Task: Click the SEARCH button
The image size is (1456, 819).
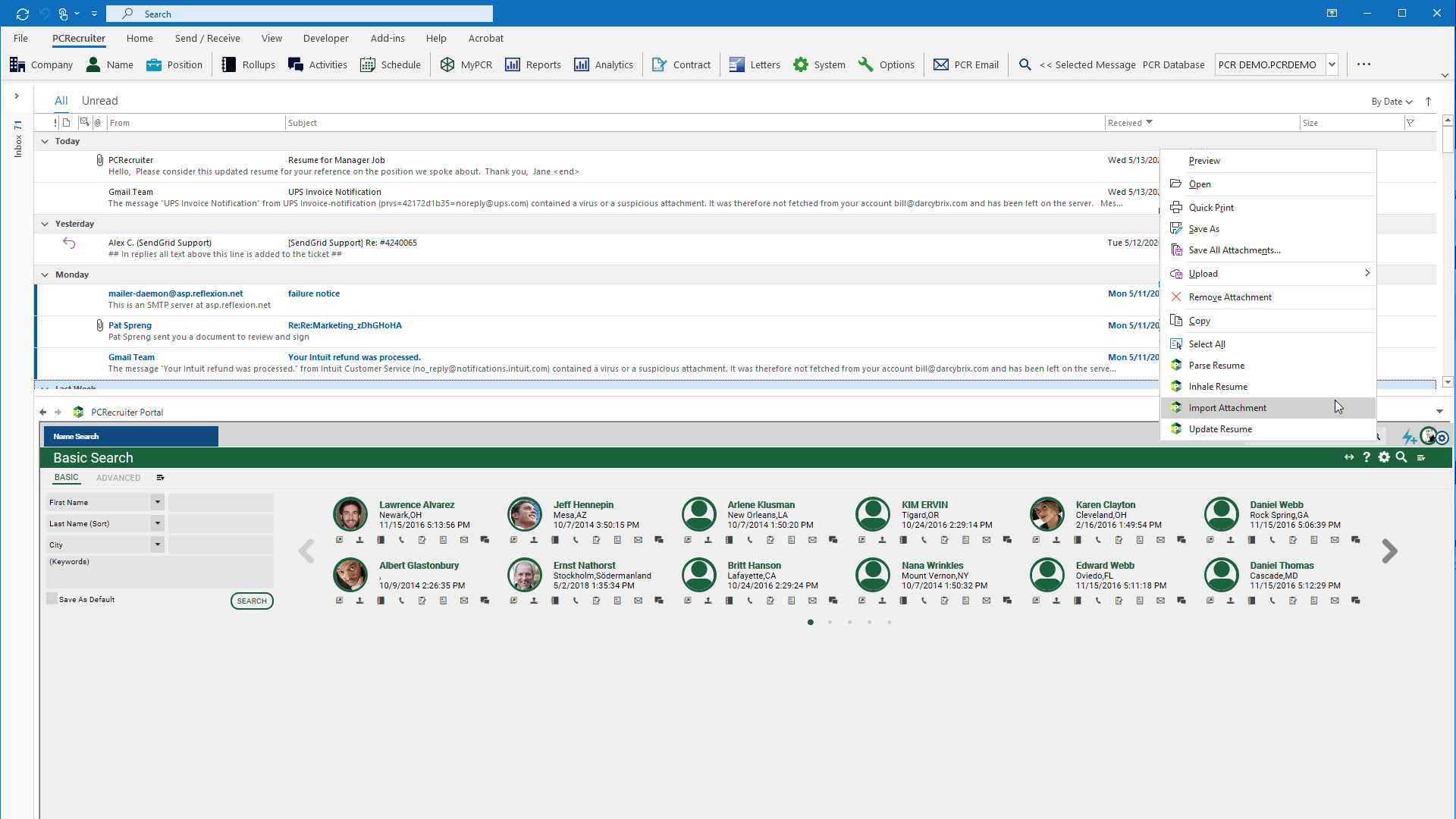Action: (251, 600)
